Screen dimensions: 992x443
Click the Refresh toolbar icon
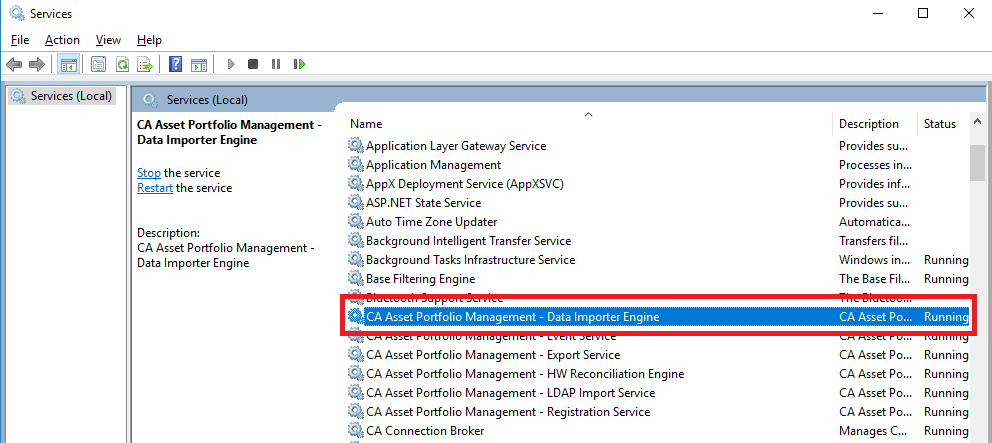(122, 64)
